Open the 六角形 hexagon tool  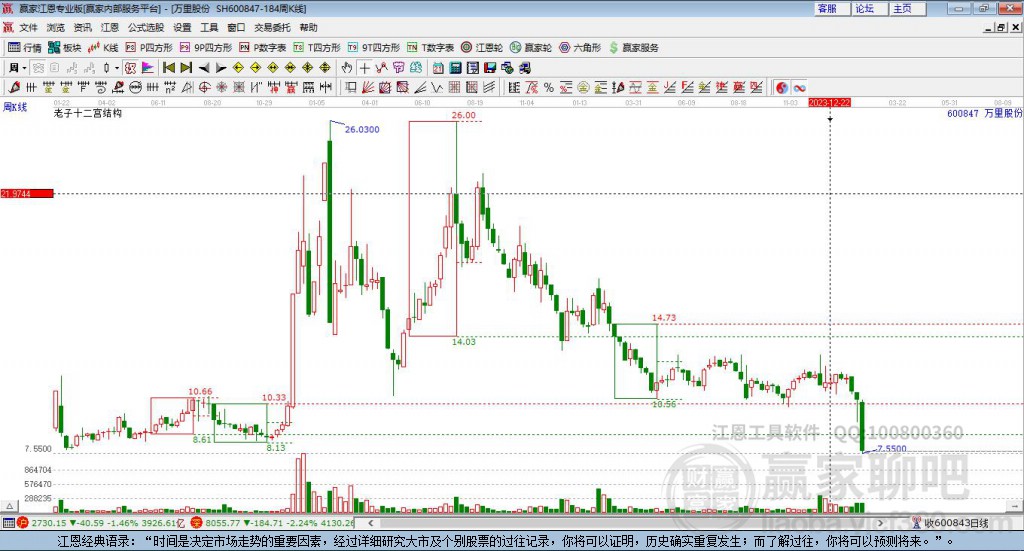point(580,48)
